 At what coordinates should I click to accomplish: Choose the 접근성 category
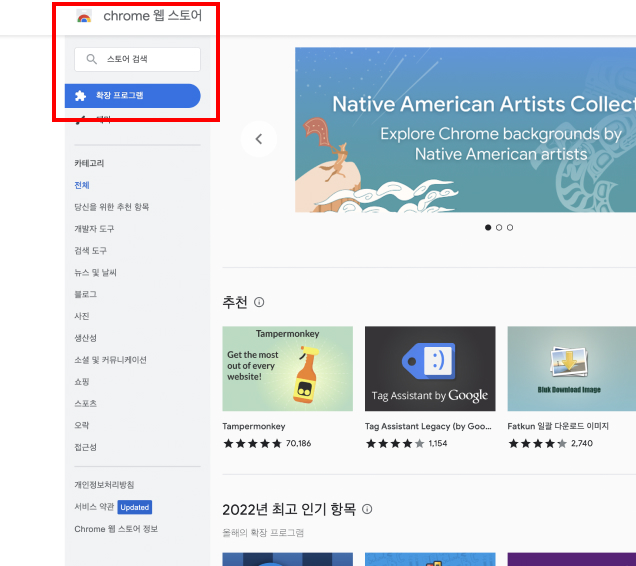tap(86, 447)
